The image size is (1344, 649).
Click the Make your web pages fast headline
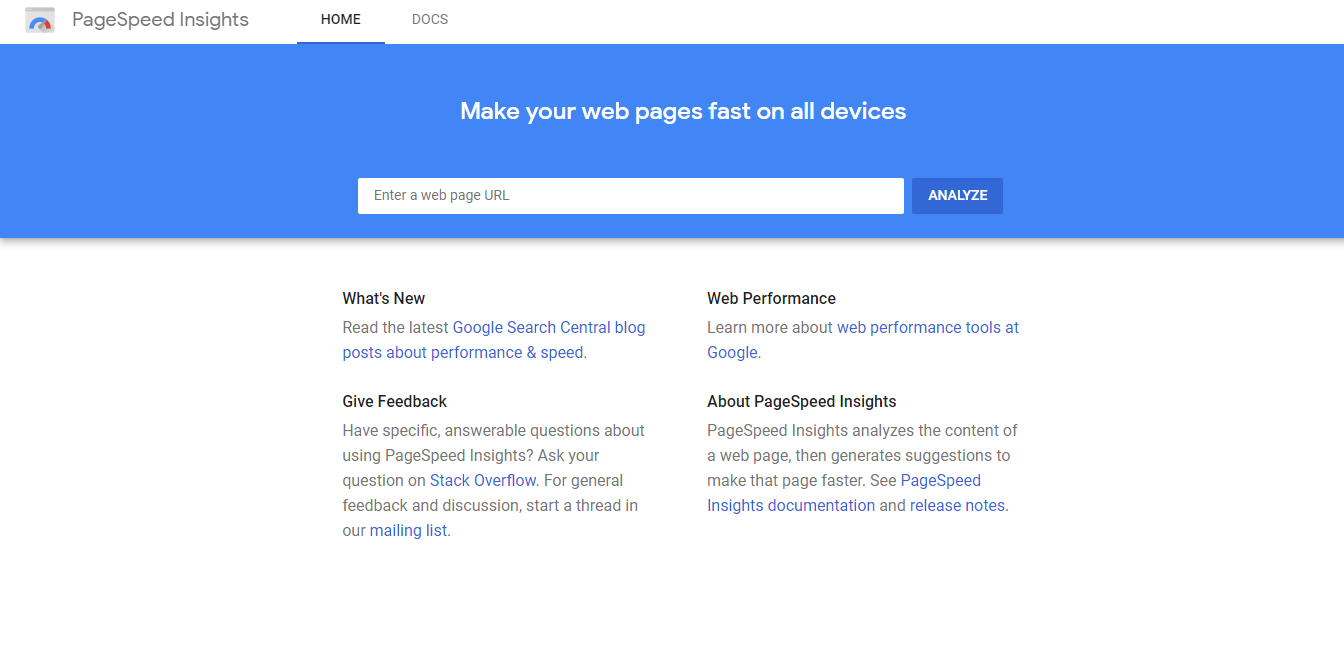point(683,111)
